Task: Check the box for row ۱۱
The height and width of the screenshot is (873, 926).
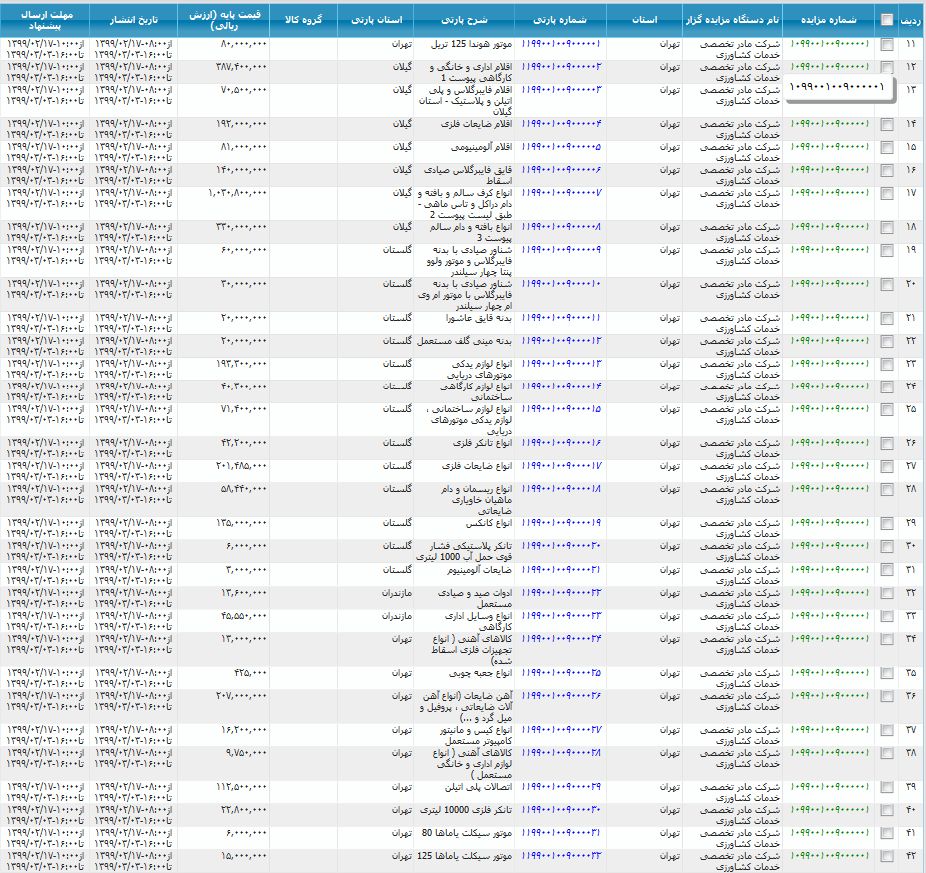Action: [887, 45]
